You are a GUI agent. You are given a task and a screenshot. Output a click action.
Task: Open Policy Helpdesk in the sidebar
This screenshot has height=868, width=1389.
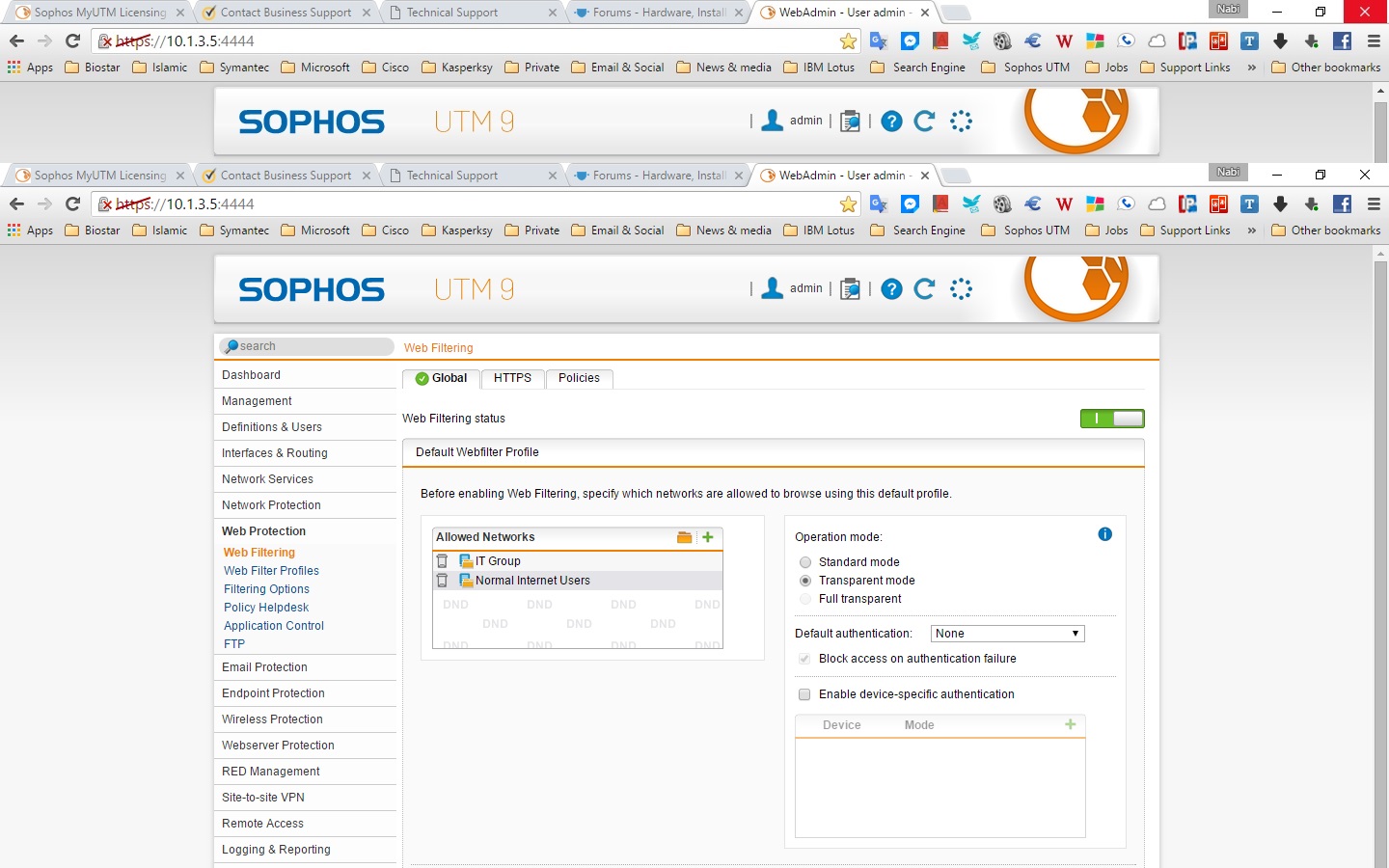pyautogui.click(x=266, y=608)
